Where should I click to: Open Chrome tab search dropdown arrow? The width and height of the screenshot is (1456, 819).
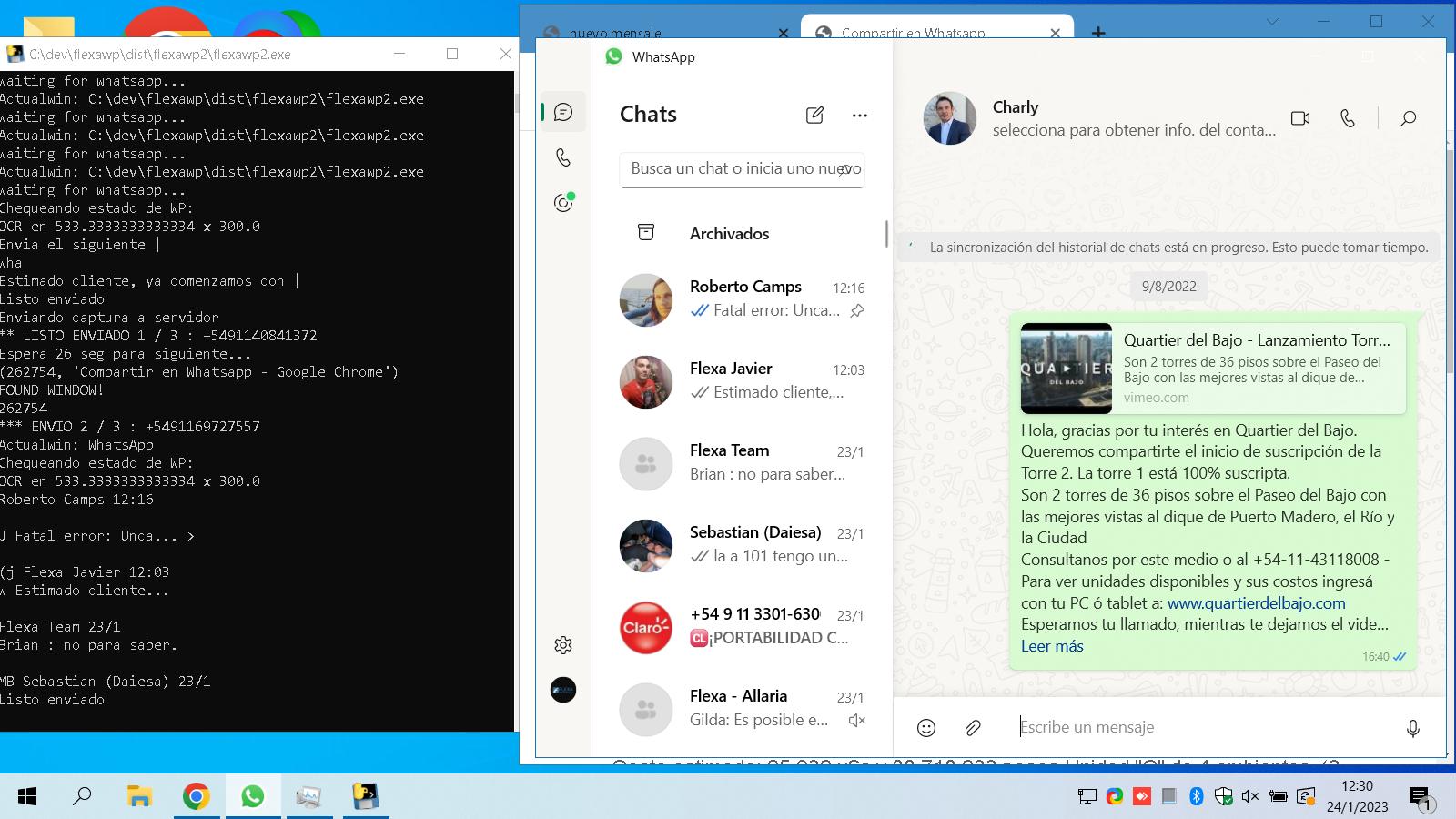(x=1272, y=22)
